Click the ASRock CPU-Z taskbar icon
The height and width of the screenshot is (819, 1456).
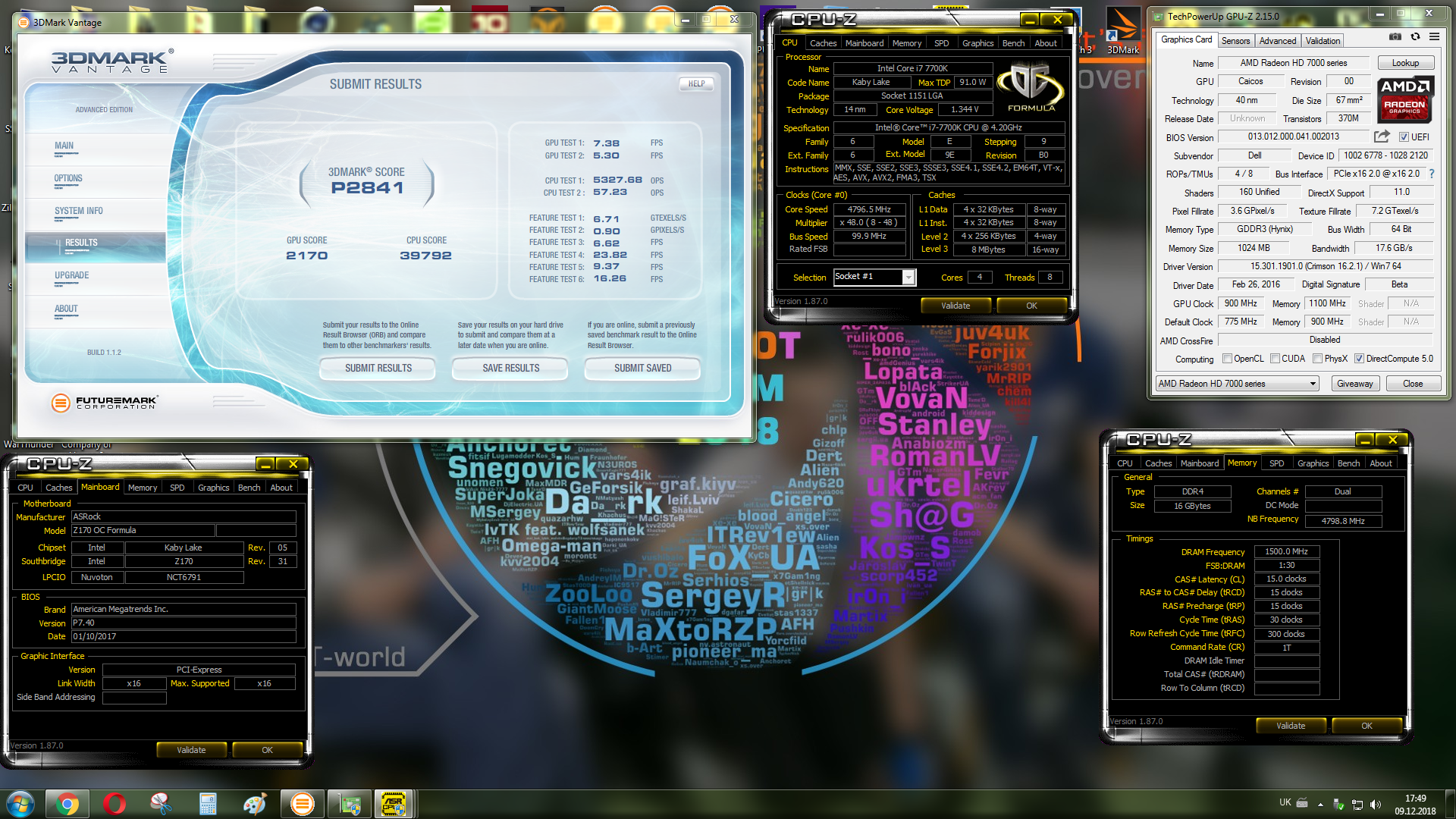(x=394, y=804)
